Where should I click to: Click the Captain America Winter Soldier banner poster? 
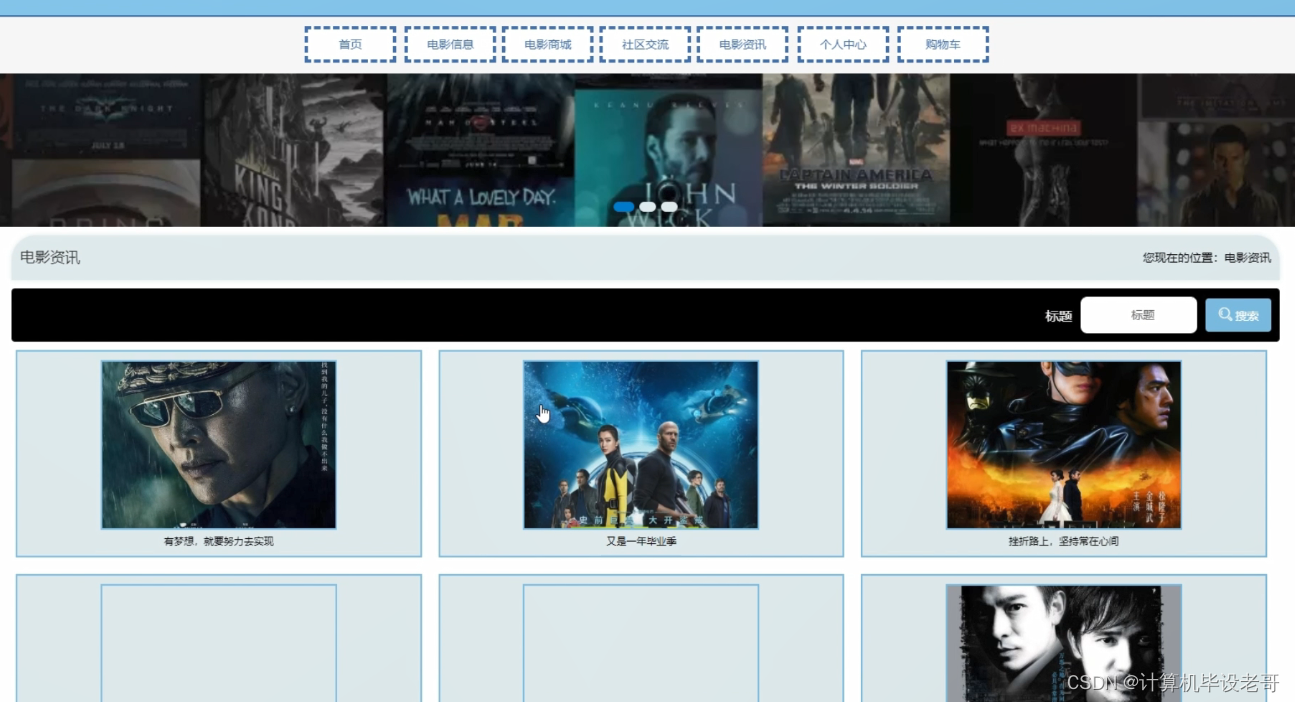[x=856, y=150]
